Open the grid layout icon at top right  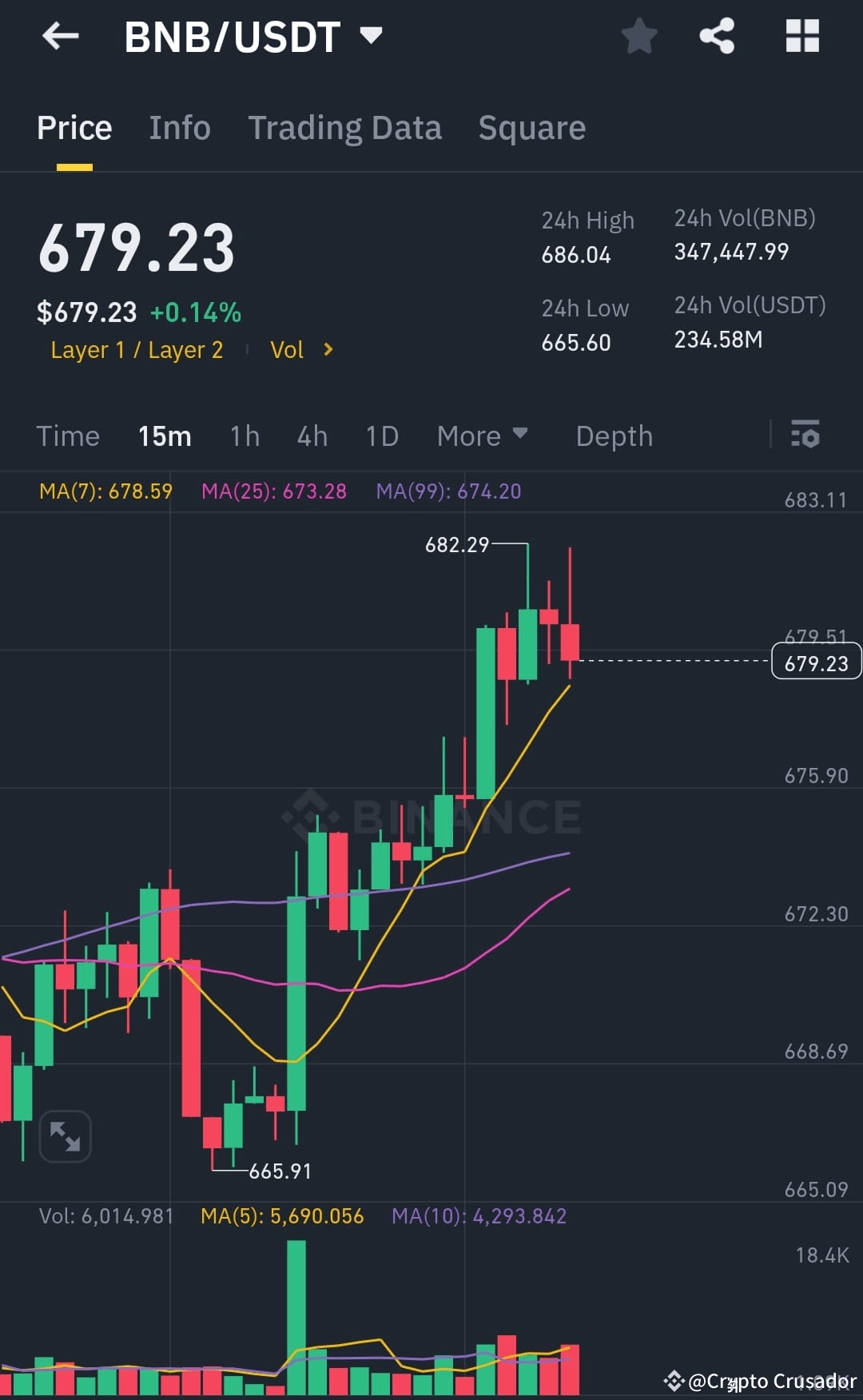801,35
